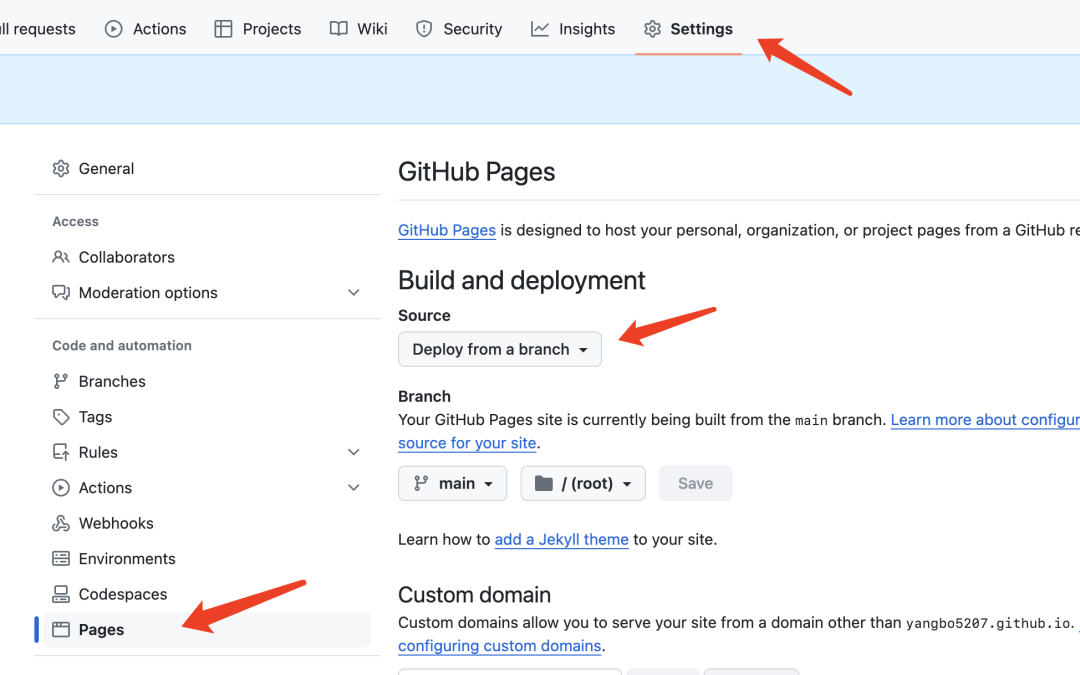
Task: Open the Projects tab
Action: 258,29
